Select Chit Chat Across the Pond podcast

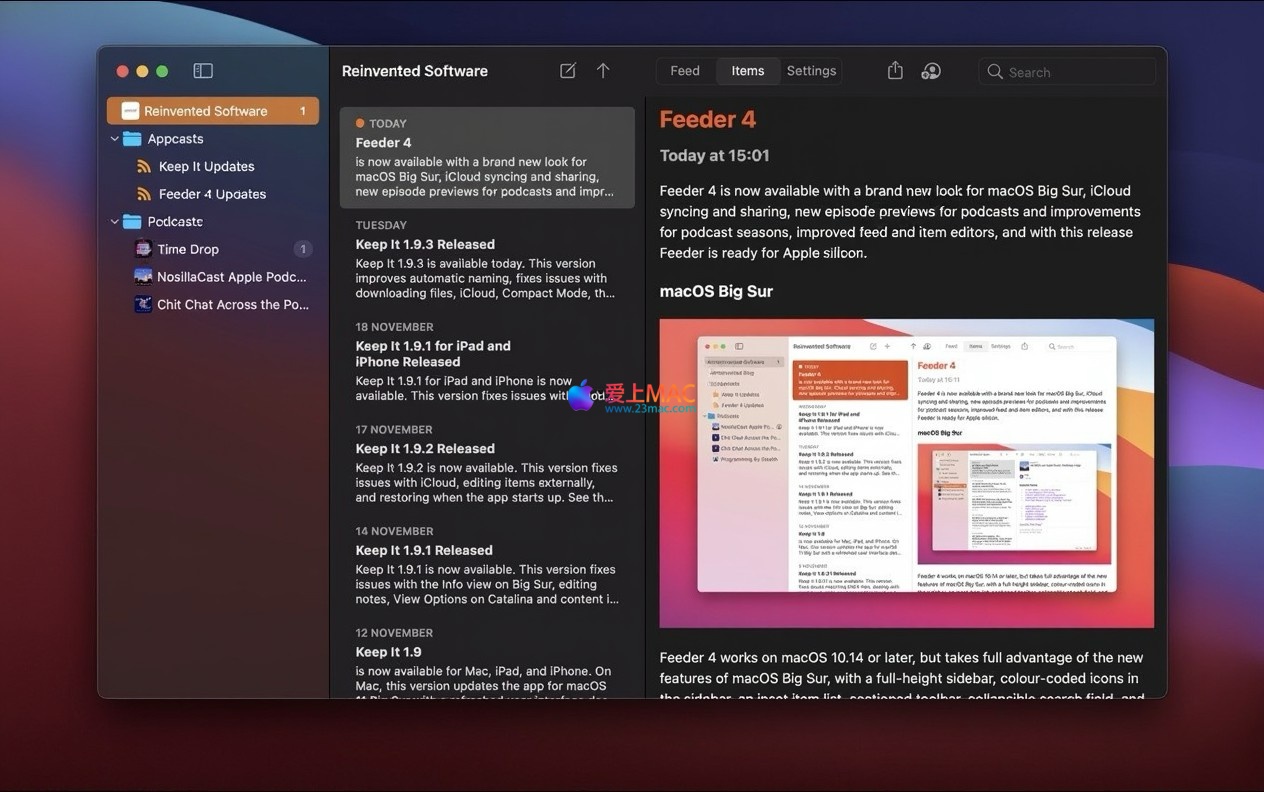232,305
